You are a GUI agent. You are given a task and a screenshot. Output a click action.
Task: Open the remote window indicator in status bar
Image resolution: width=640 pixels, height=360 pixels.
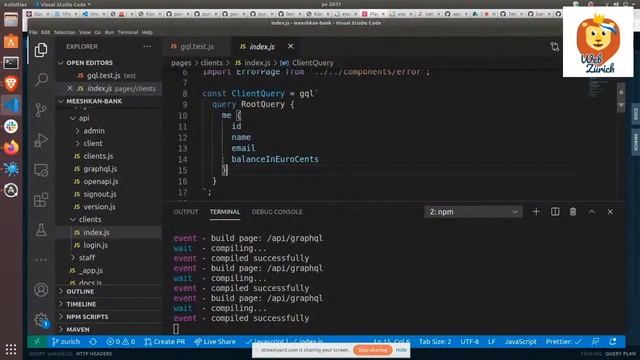pos(37,341)
